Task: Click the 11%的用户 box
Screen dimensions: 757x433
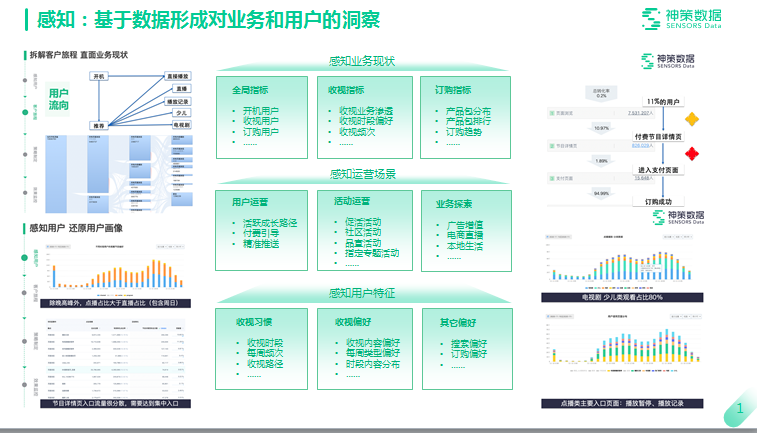Action: point(663,102)
